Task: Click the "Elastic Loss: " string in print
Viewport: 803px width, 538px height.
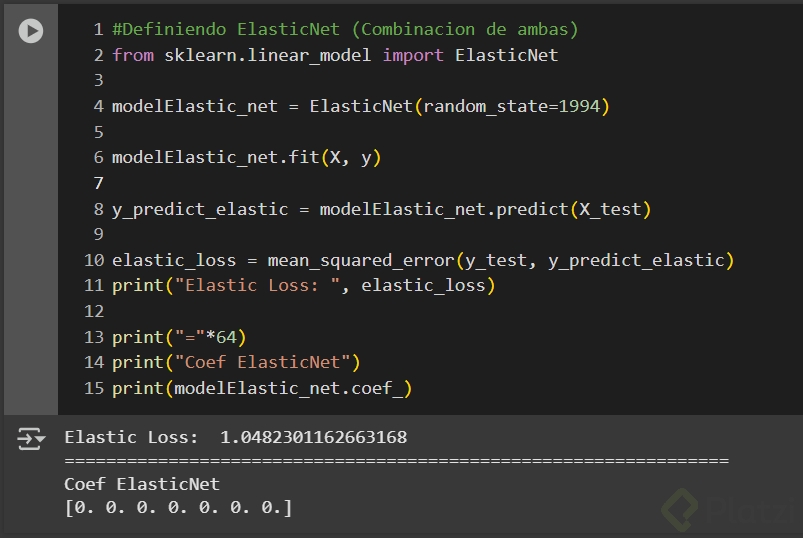Action: pyautogui.click(x=267, y=285)
